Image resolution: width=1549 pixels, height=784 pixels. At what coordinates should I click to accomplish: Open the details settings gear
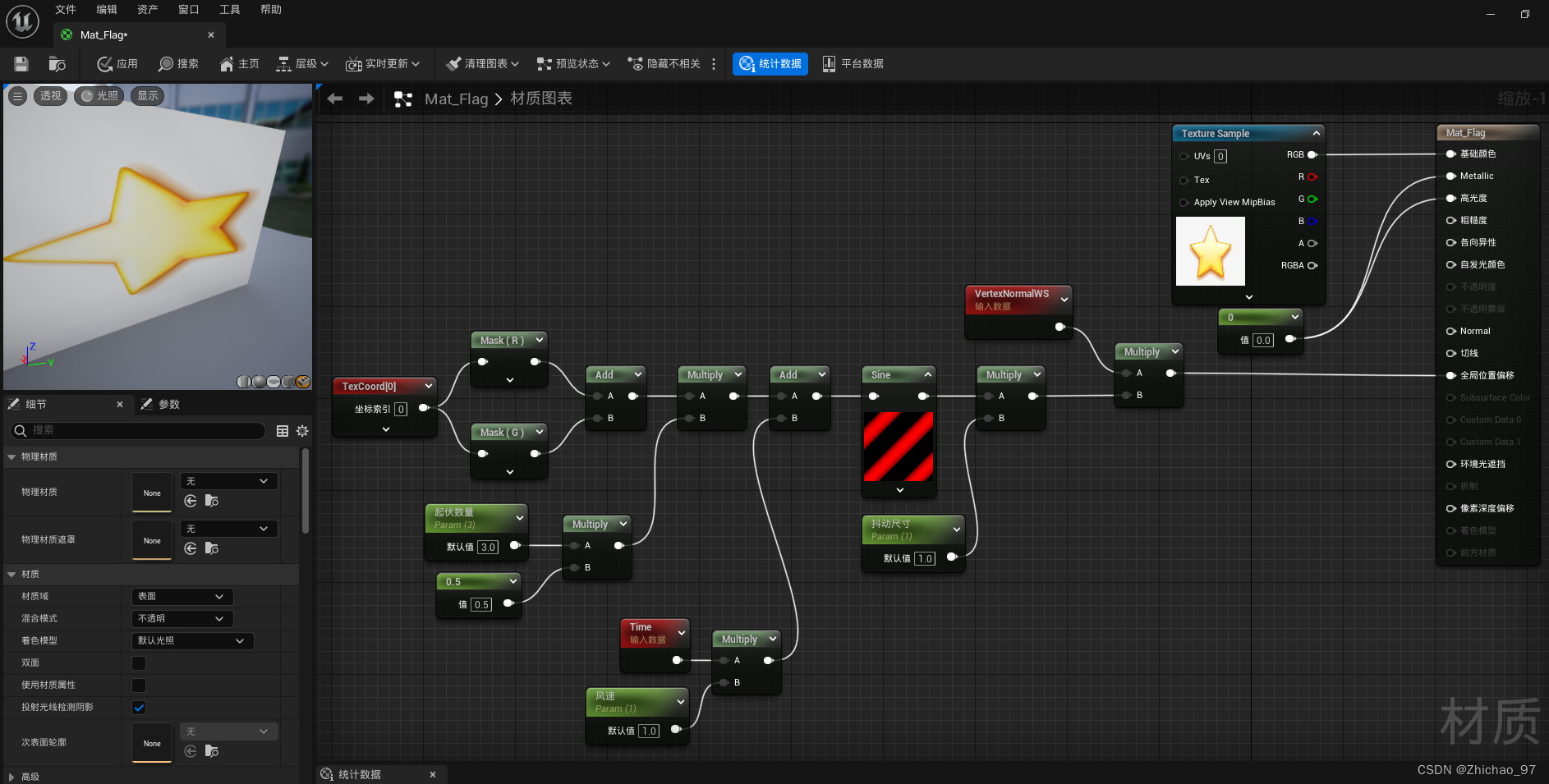[x=302, y=431]
